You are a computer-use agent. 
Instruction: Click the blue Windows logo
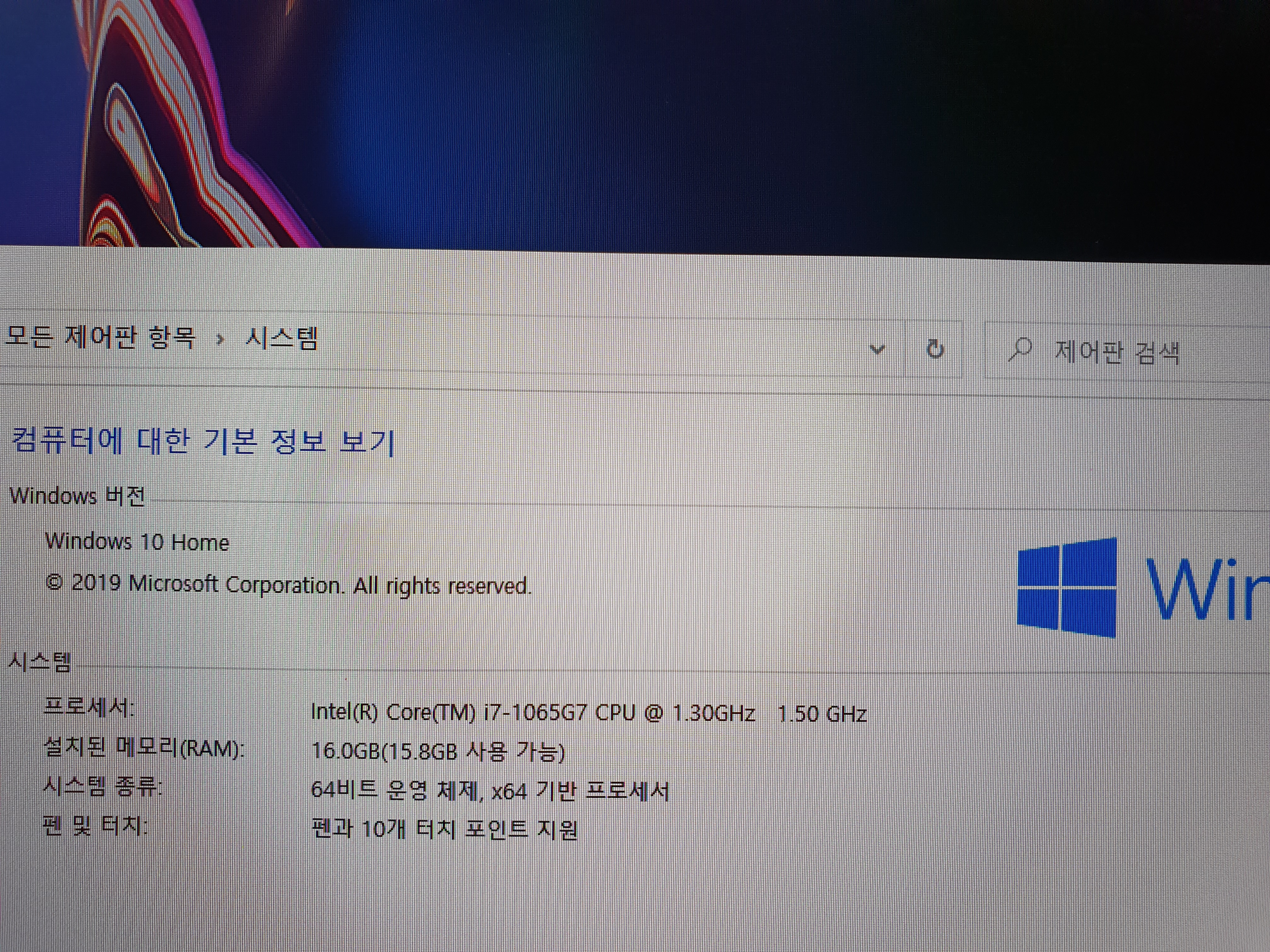tap(1067, 588)
